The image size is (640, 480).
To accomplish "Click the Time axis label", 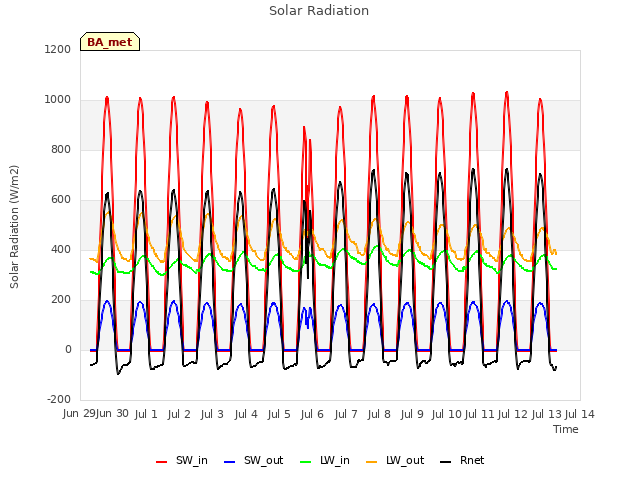I will [x=566, y=429].
